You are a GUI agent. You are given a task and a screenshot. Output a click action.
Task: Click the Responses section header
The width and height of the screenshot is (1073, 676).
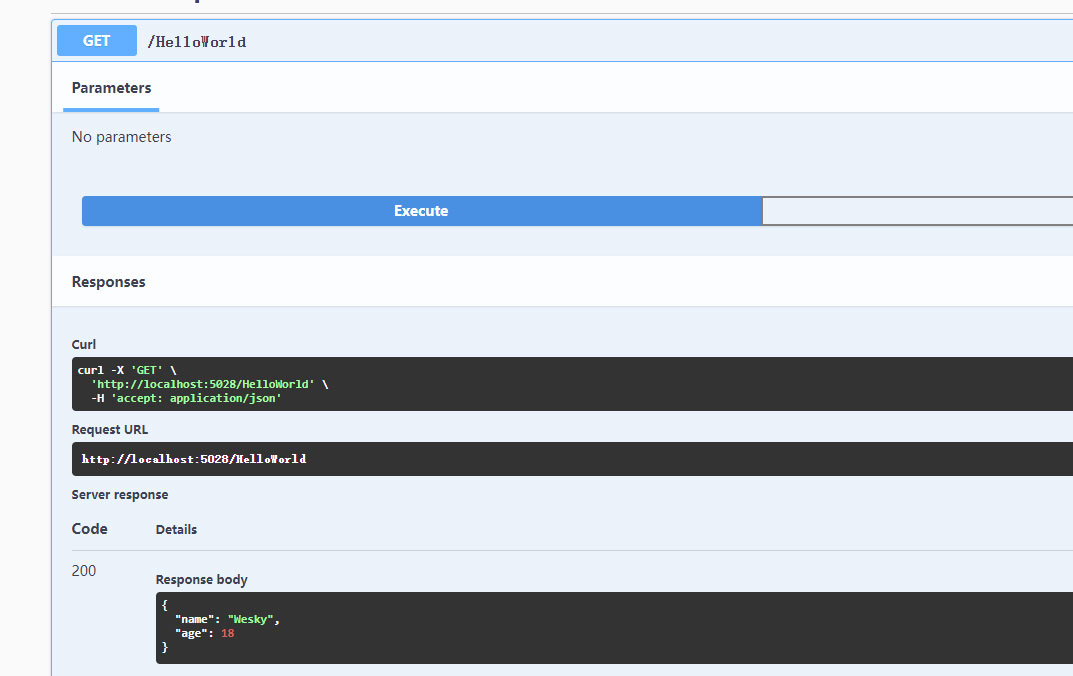[109, 282]
